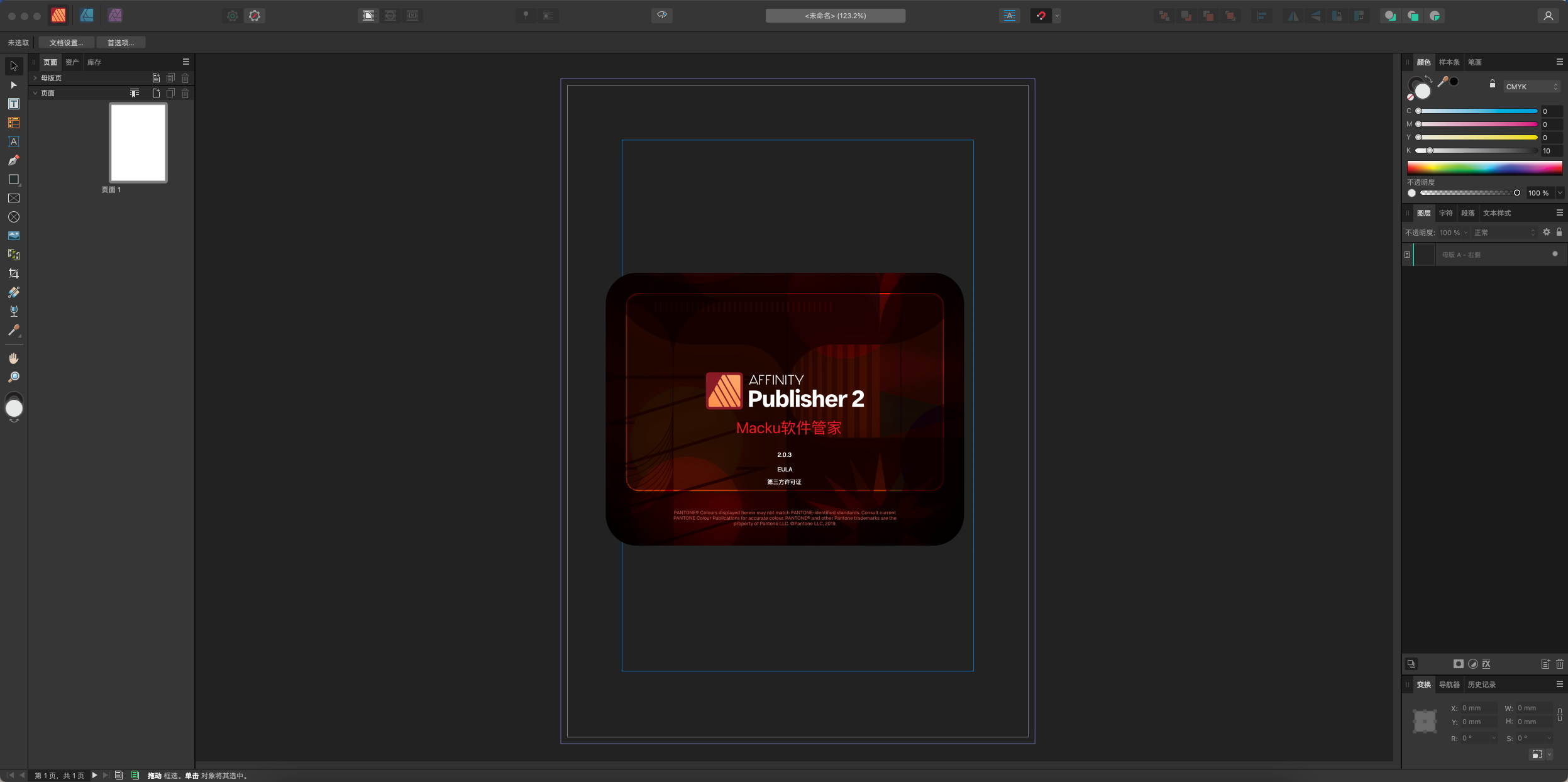Switch to the 字符 tab
The height and width of the screenshot is (782, 1568).
[1446, 213]
